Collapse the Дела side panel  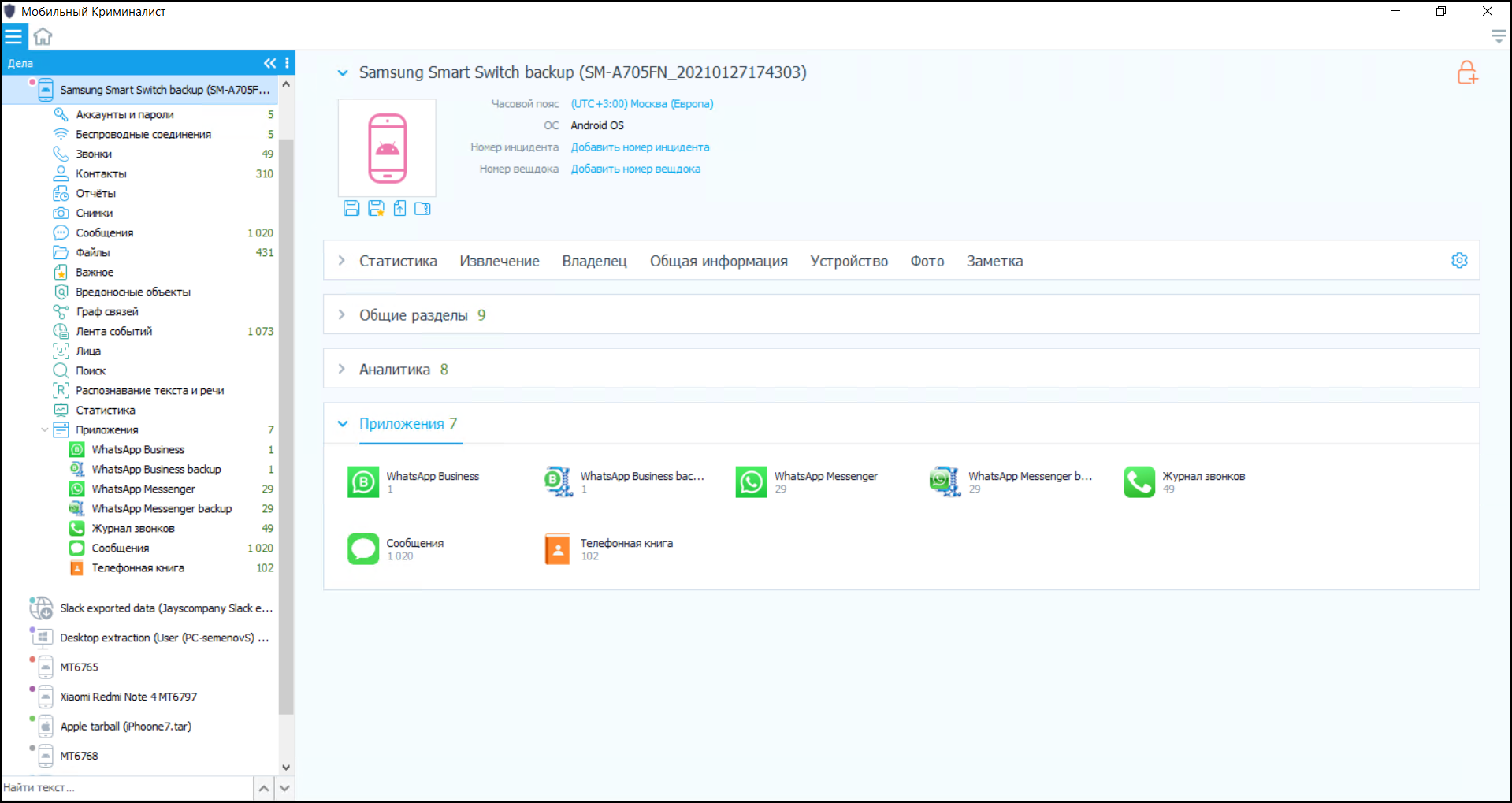(x=269, y=63)
